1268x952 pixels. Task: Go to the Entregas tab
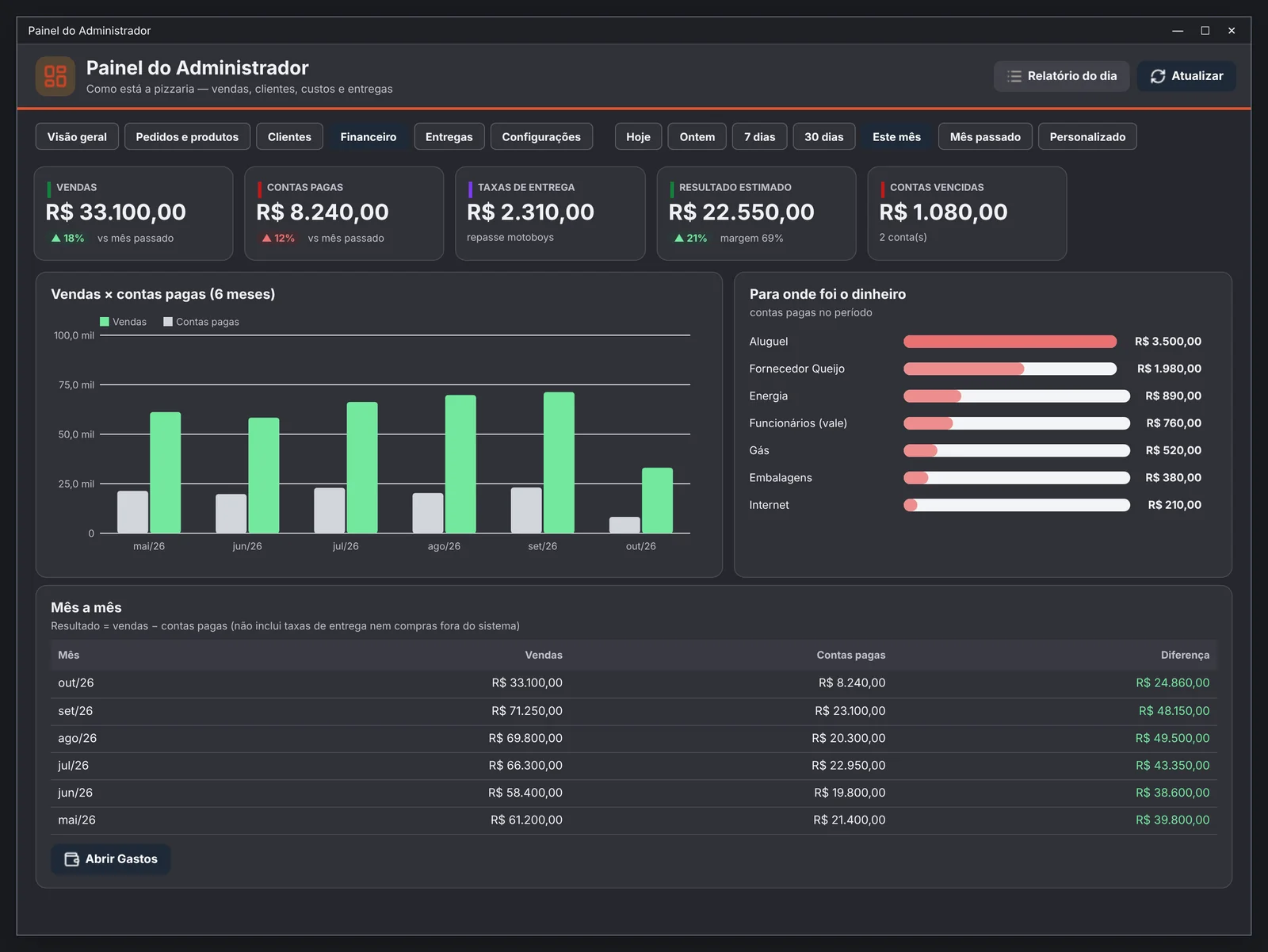pos(449,136)
